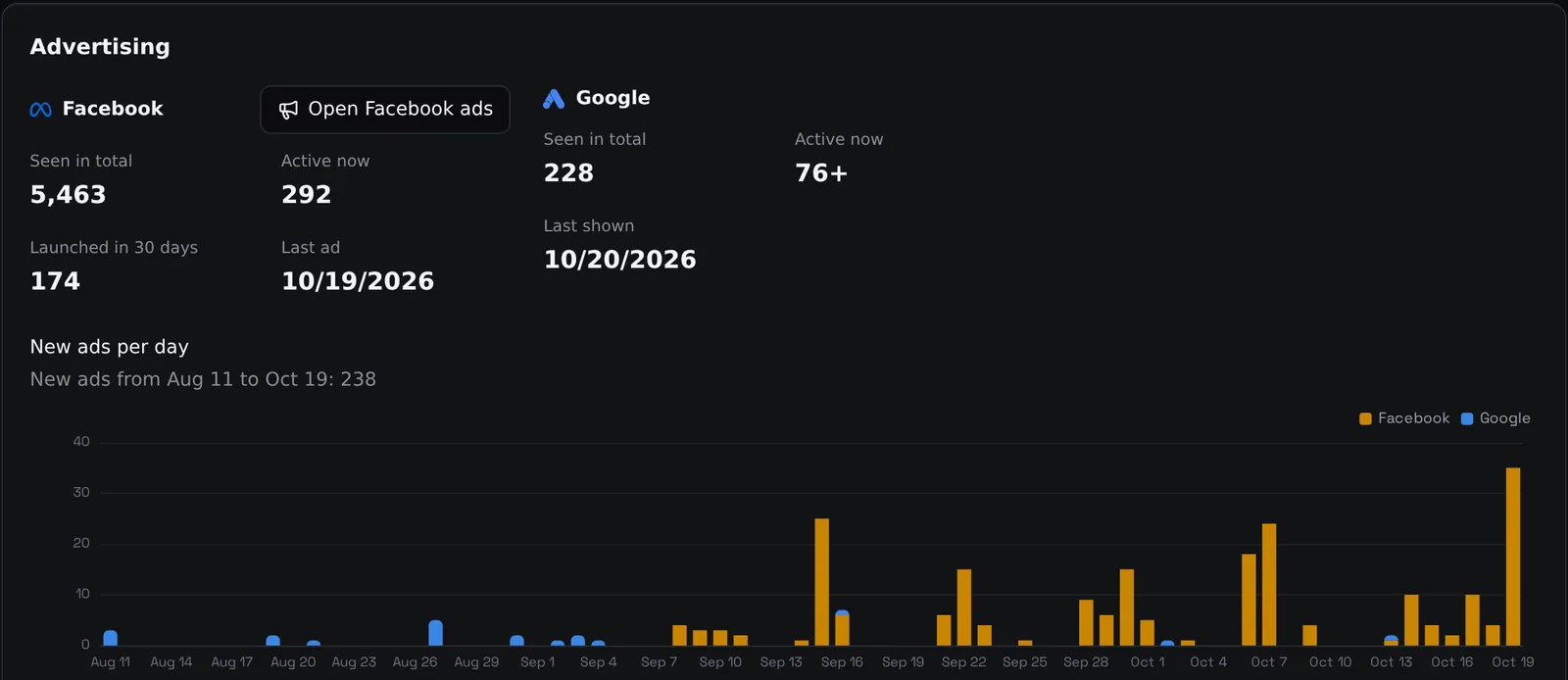Click the Oct 1 x-axis label
Viewport: 1568px width, 680px height.
click(x=1148, y=662)
